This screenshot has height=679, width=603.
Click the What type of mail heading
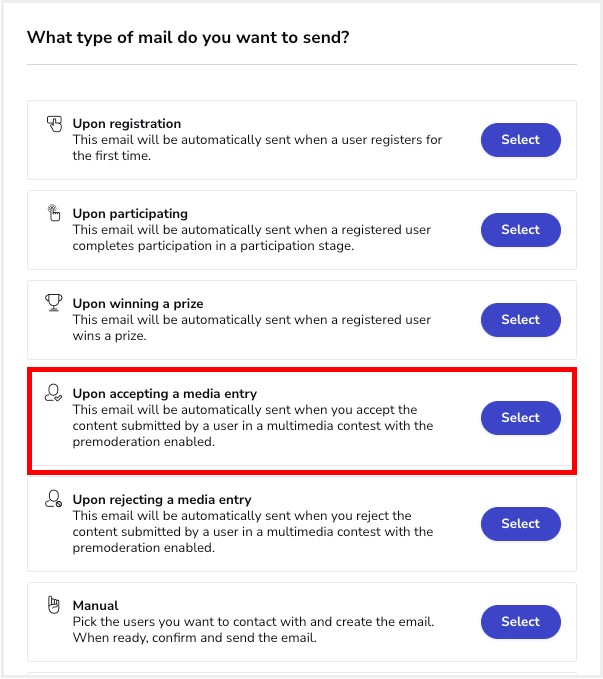point(188,38)
